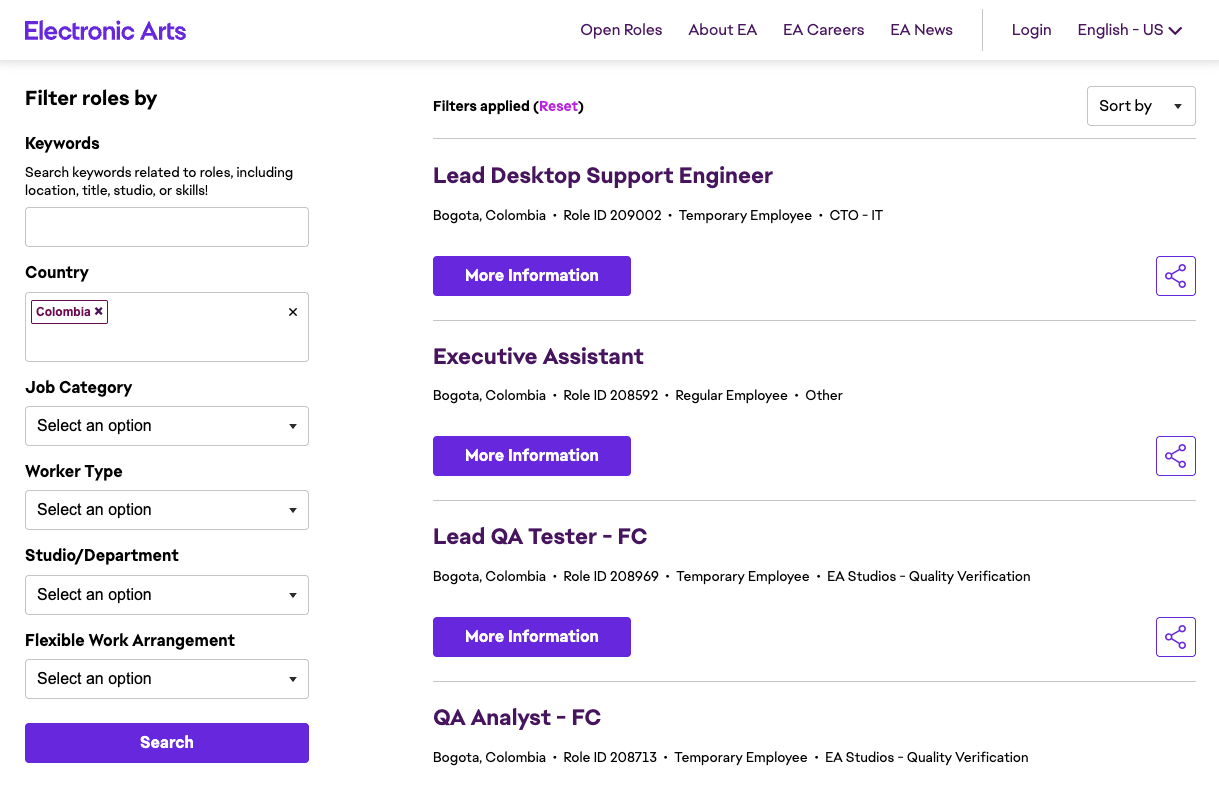Reset the applied filters
Image resolution: width=1219 pixels, height=787 pixels.
click(x=558, y=106)
